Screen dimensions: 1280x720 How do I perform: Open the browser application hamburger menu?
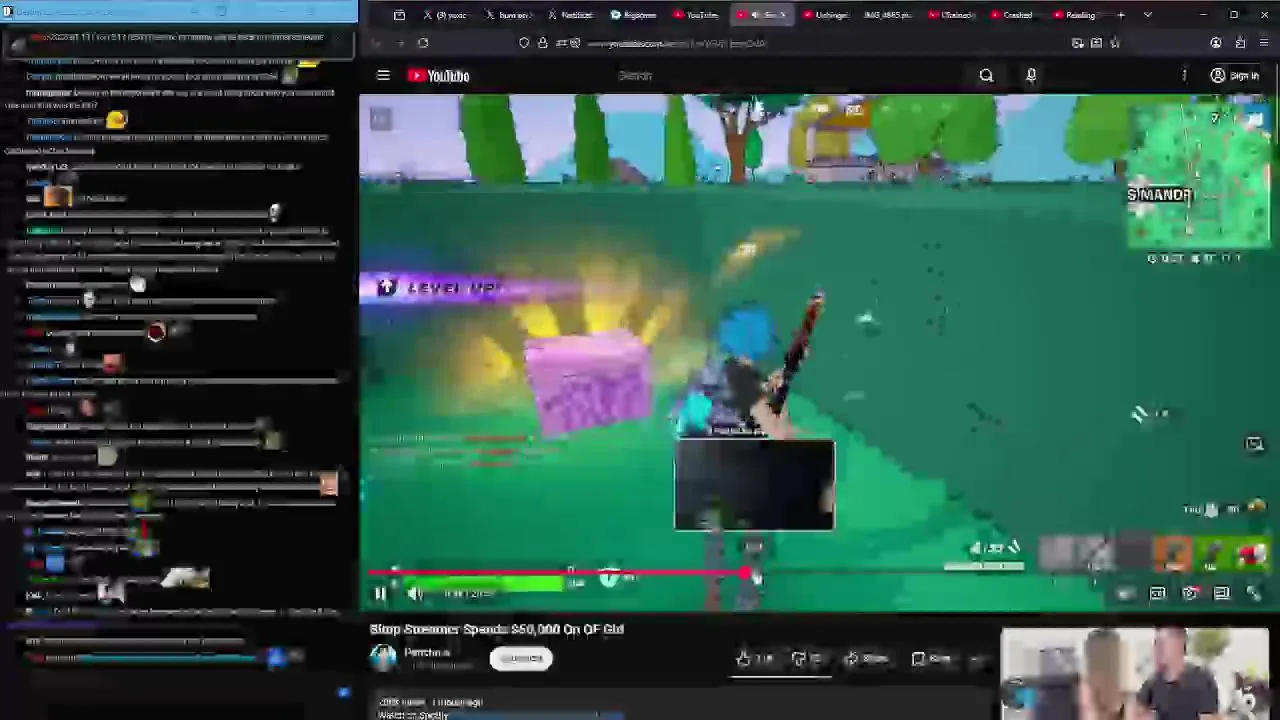pyautogui.click(x=1265, y=43)
